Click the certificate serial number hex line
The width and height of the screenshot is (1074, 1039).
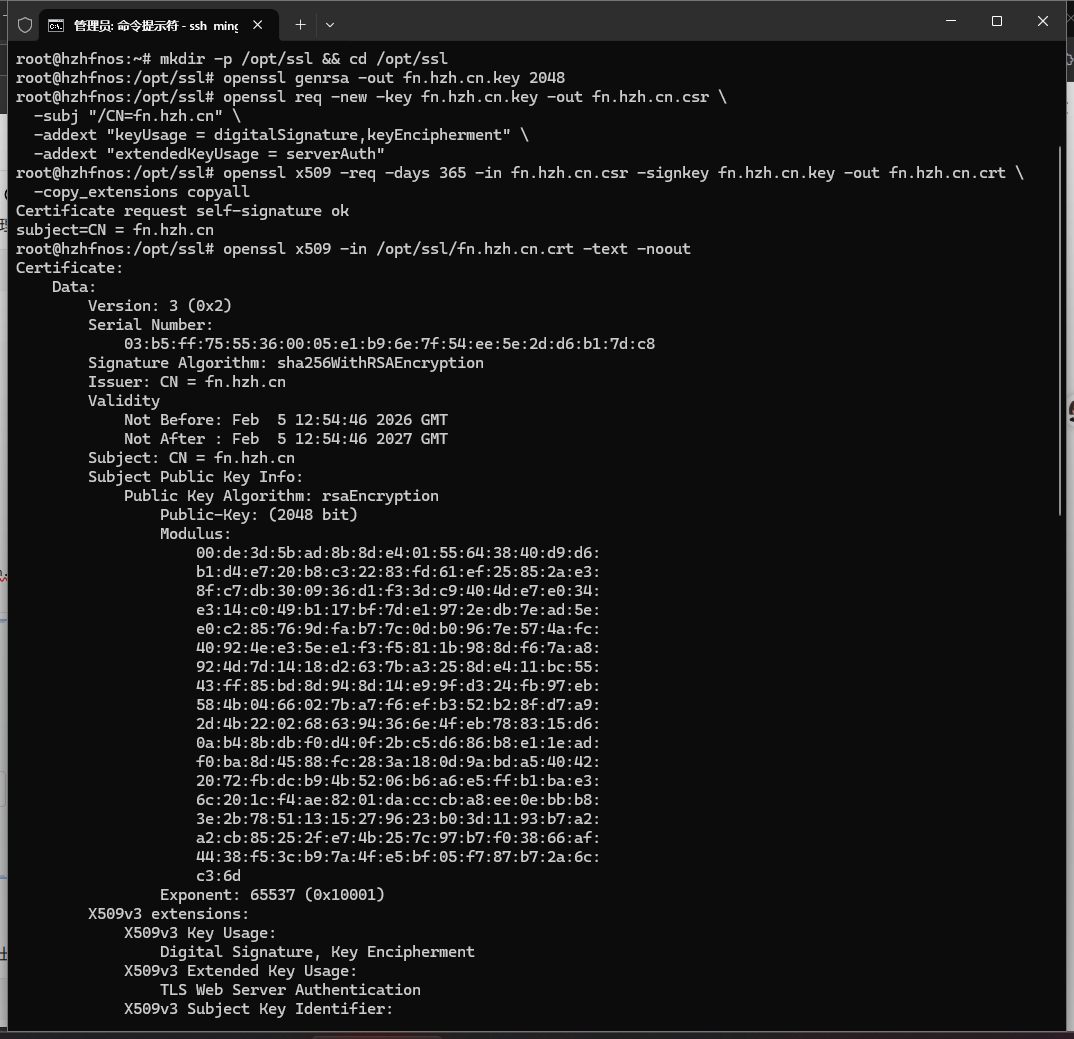click(x=389, y=344)
